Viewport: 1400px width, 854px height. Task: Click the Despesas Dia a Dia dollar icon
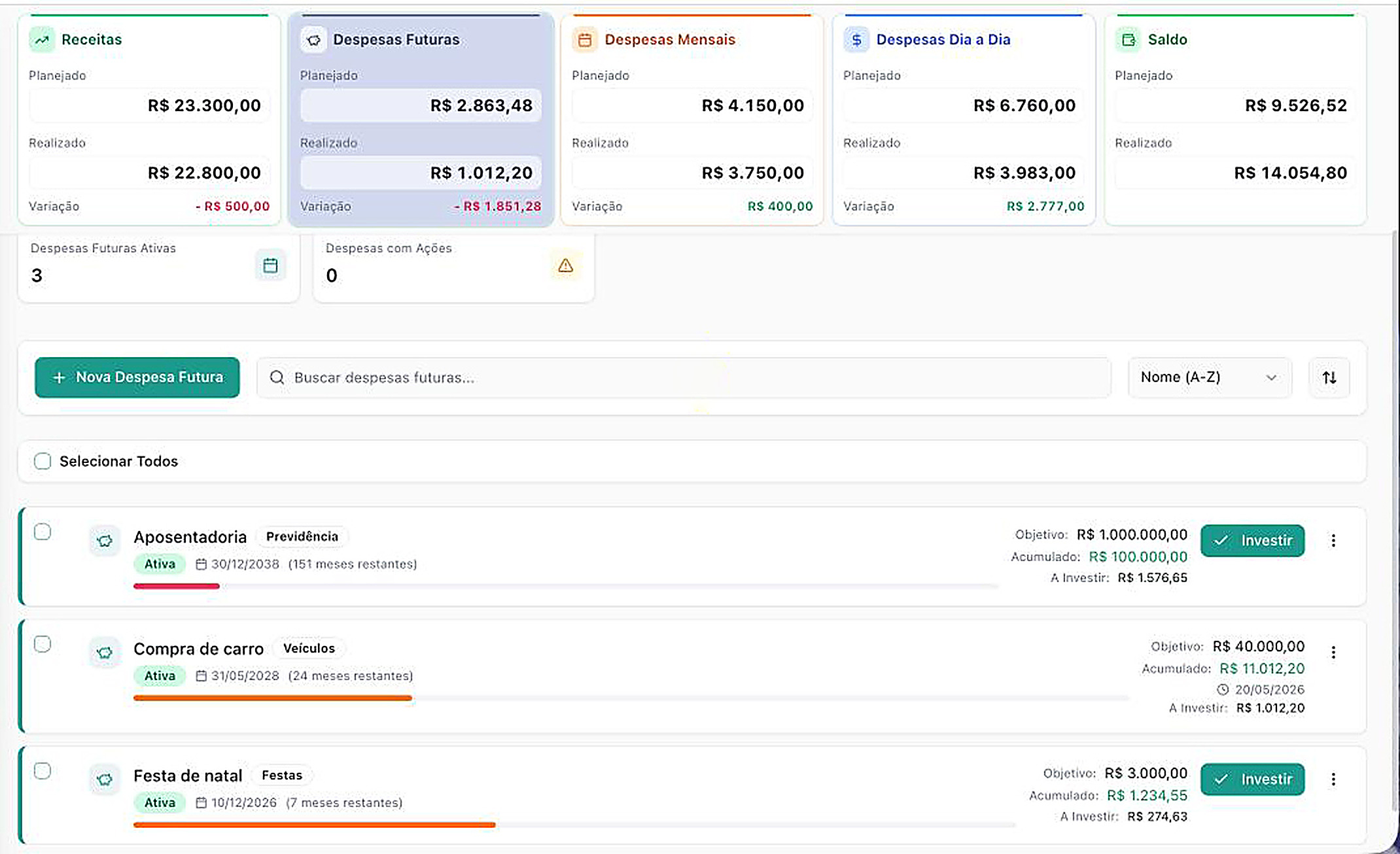click(856, 40)
